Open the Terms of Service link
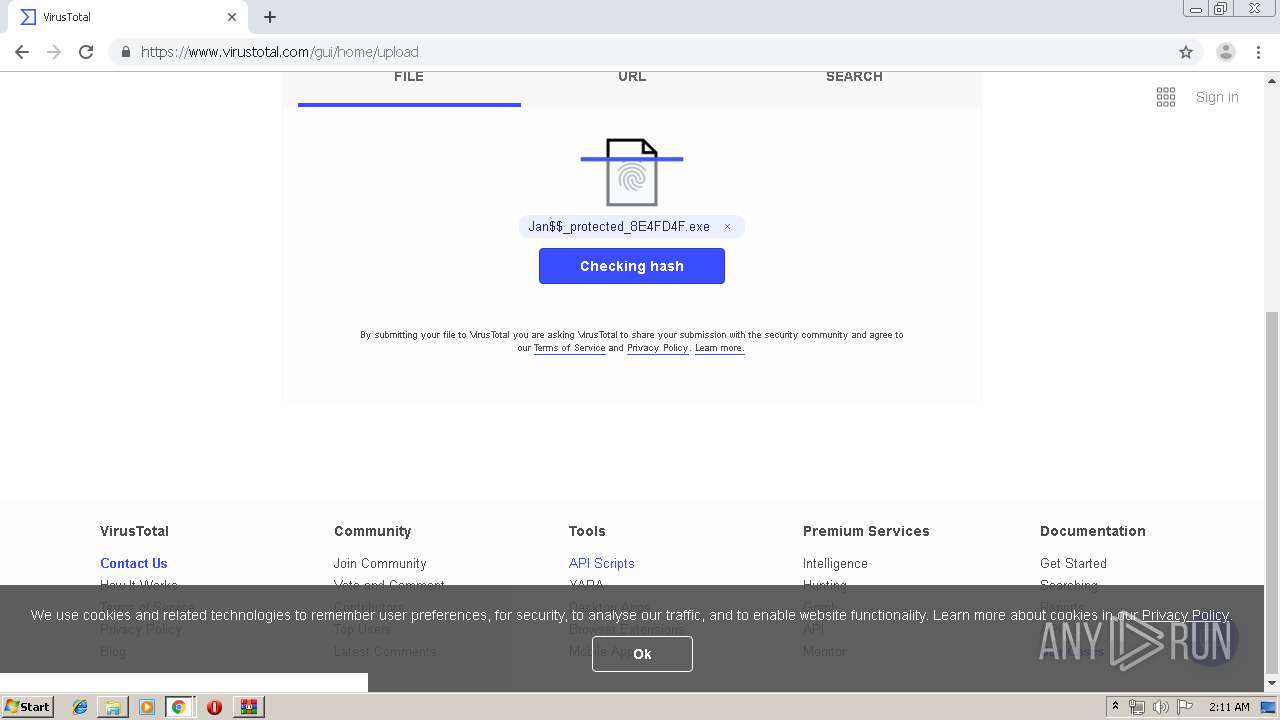Image resolution: width=1280 pixels, height=720 pixels. tap(569, 348)
